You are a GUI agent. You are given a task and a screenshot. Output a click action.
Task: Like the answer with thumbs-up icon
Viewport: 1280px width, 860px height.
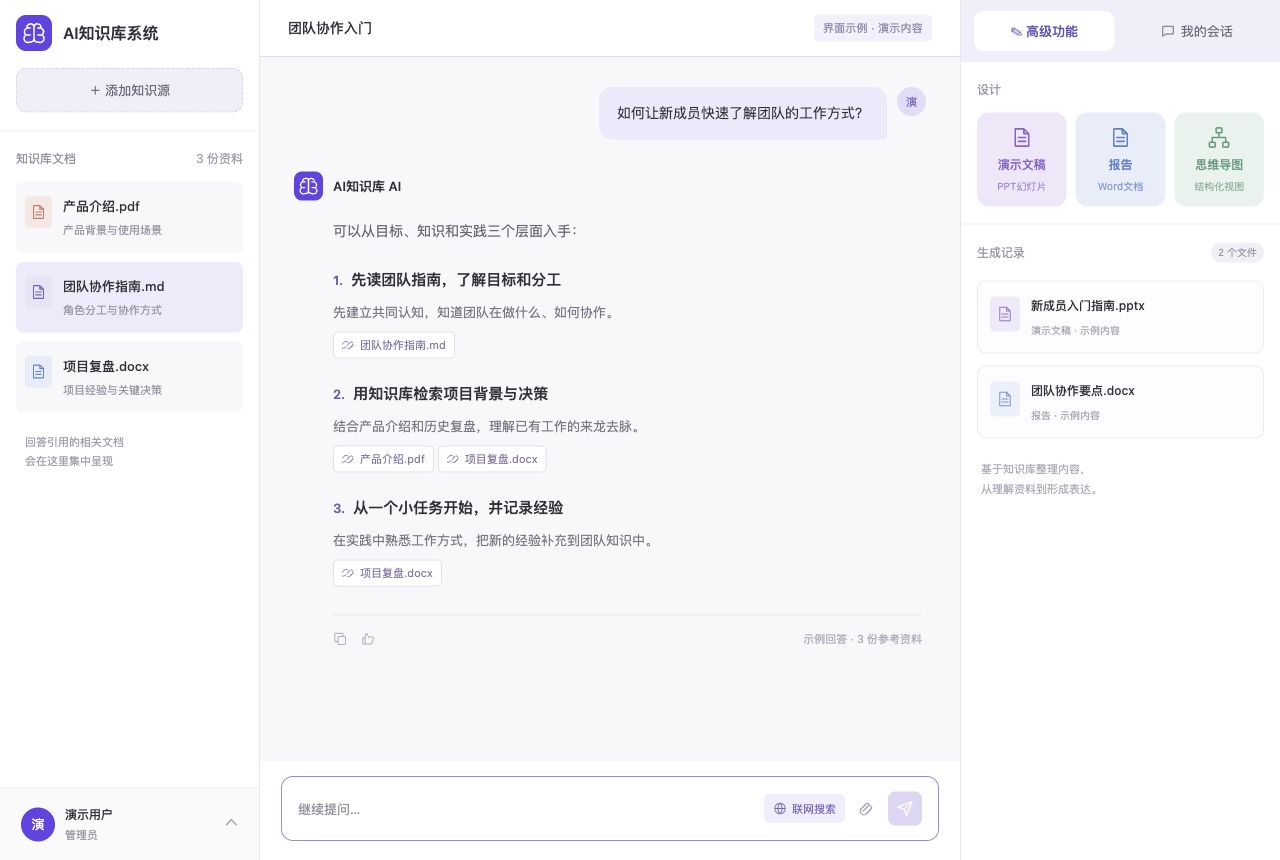[368, 639]
